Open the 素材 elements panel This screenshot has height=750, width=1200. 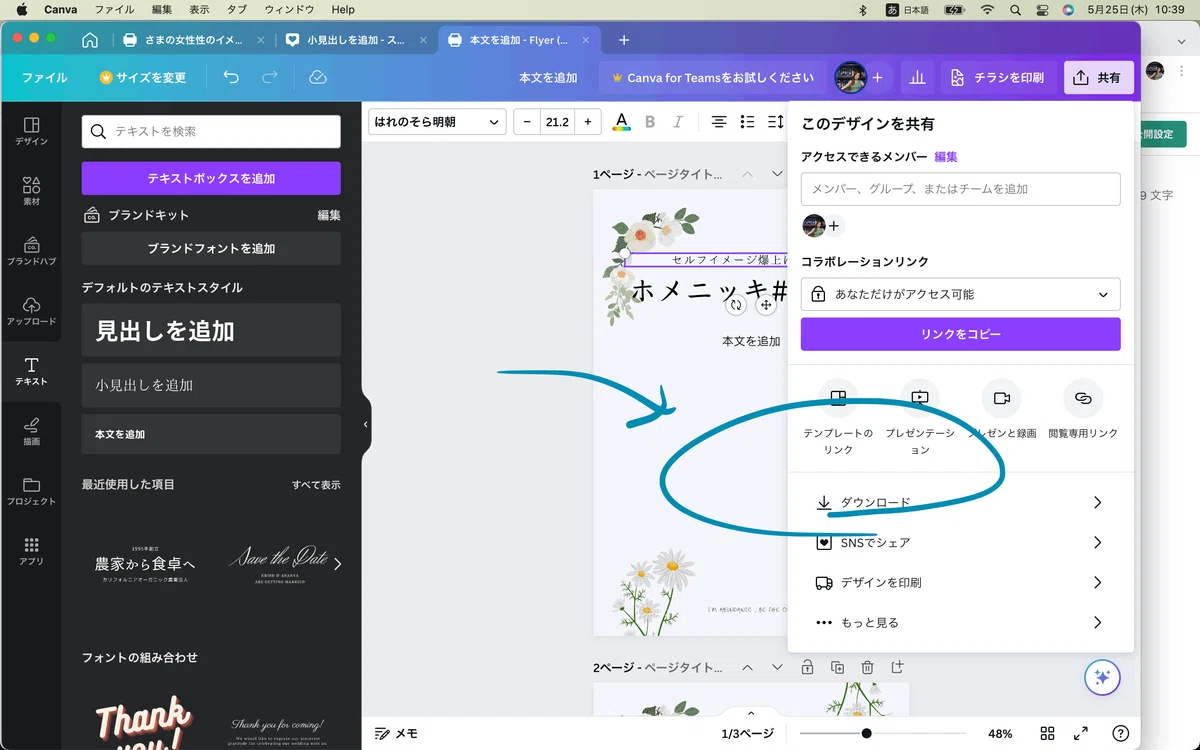(31, 191)
